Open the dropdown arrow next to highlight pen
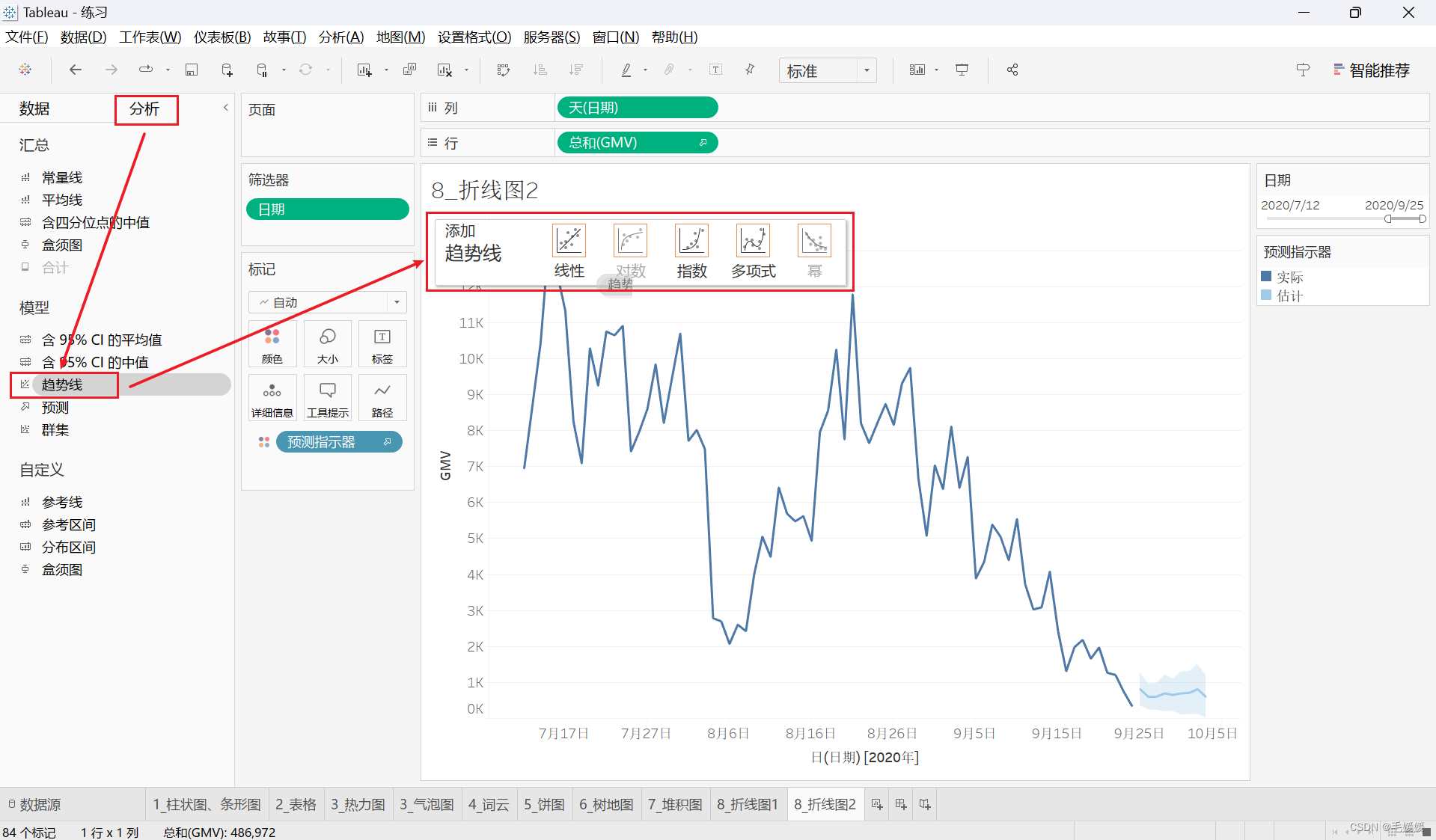 pyautogui.click(x=645, y=70)
